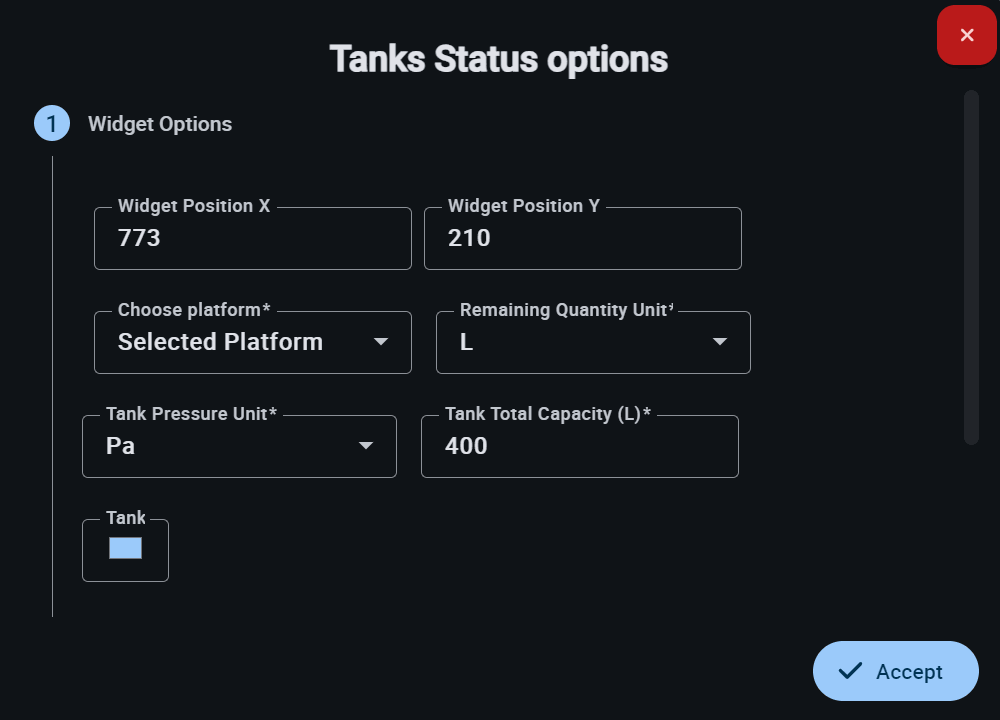Expand the Remaining Quantity Unit 'L' selector
This screenshot has height=720, width=1000.
pos(580,342)
